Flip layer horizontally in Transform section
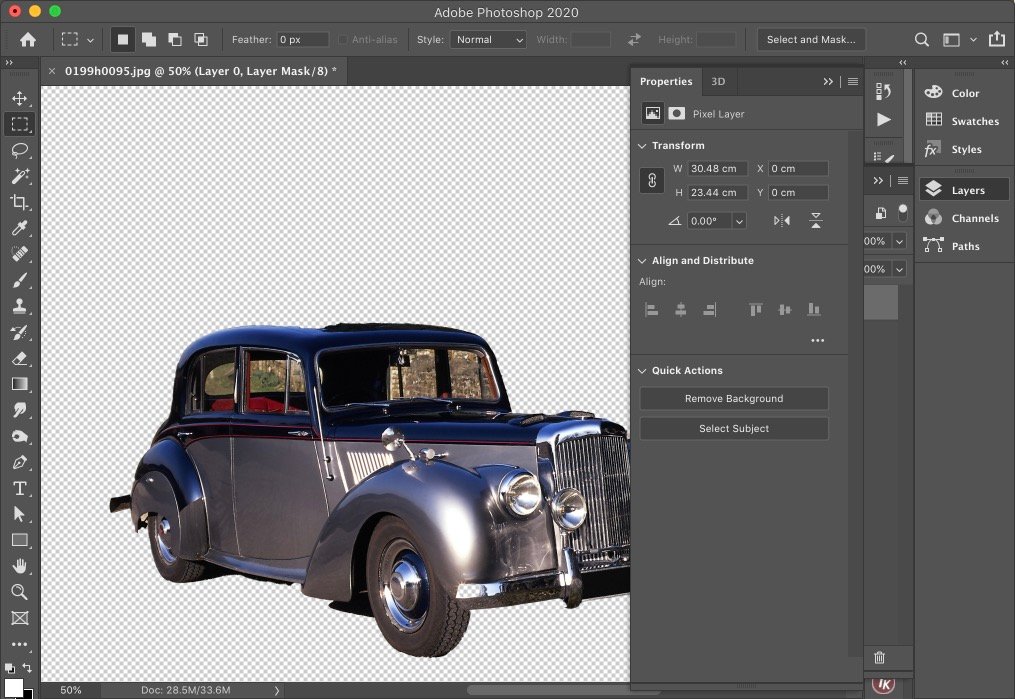Screen dimensions: 1015x699 pos(781,221)
